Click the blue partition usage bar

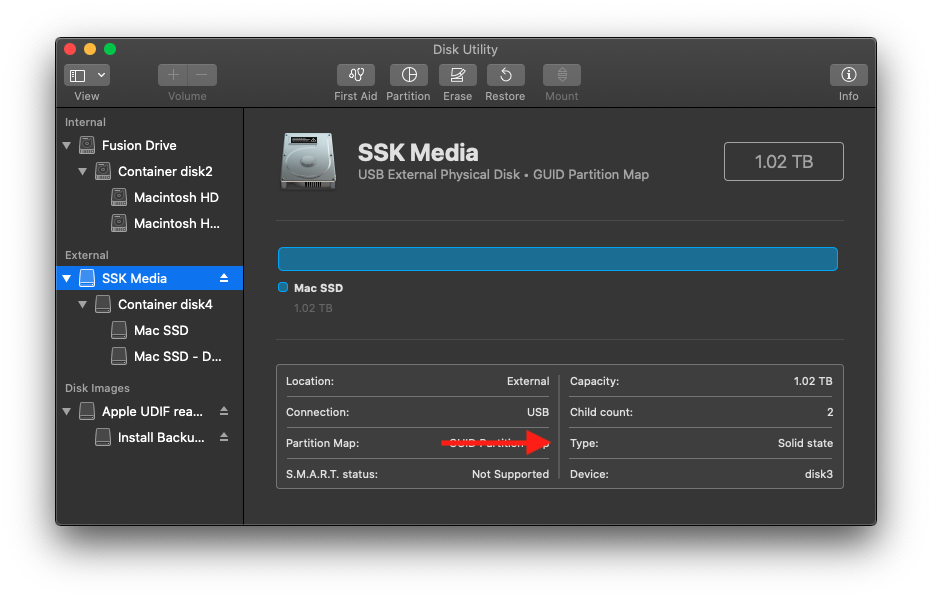(x=558, y=259)
